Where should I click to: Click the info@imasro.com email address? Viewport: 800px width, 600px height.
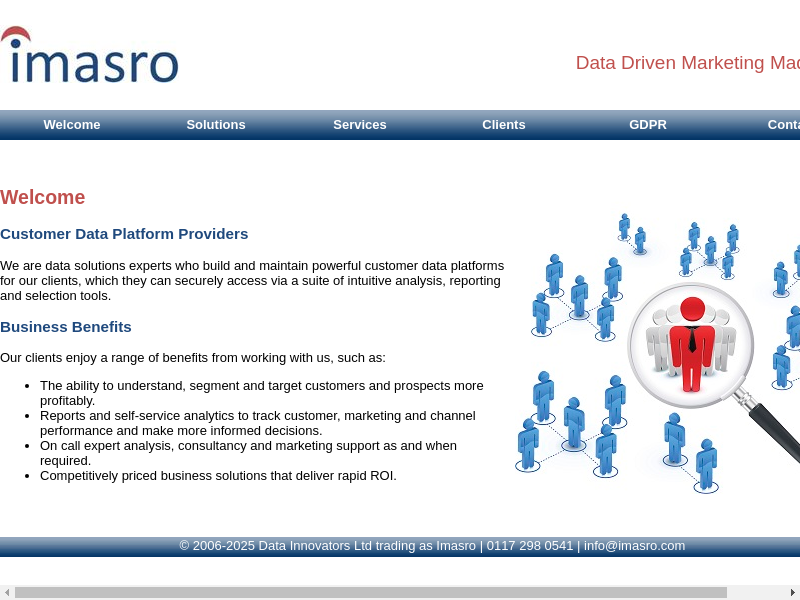(x=634, y=546)
